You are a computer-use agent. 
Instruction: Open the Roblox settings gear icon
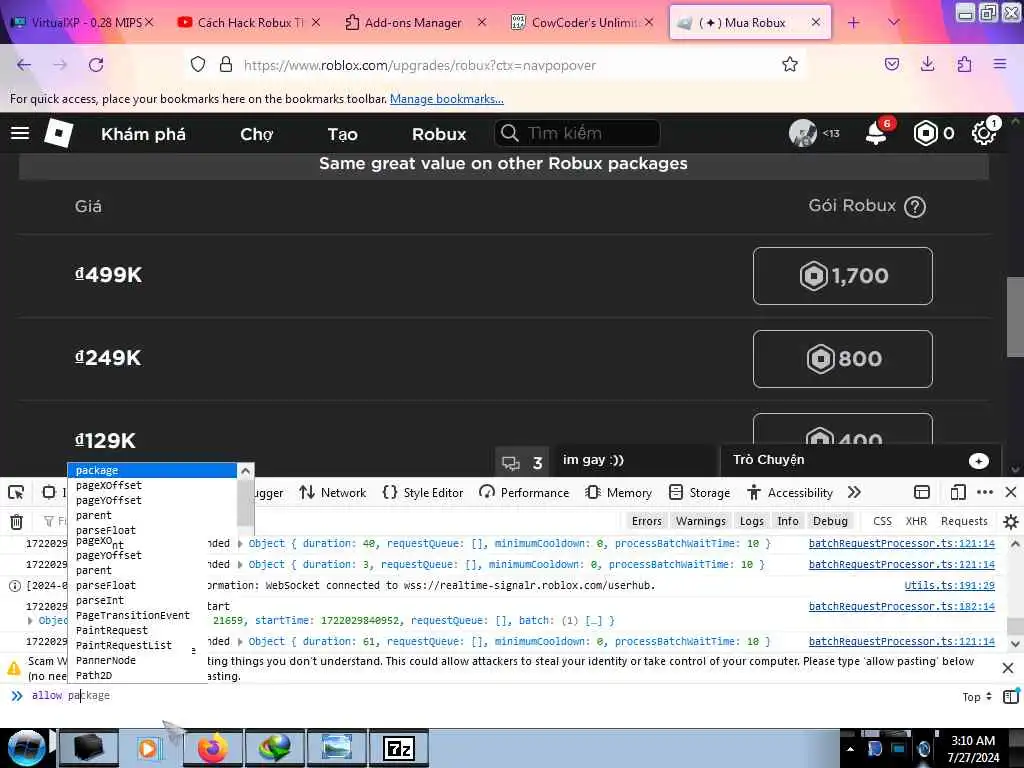coord(983,133)
